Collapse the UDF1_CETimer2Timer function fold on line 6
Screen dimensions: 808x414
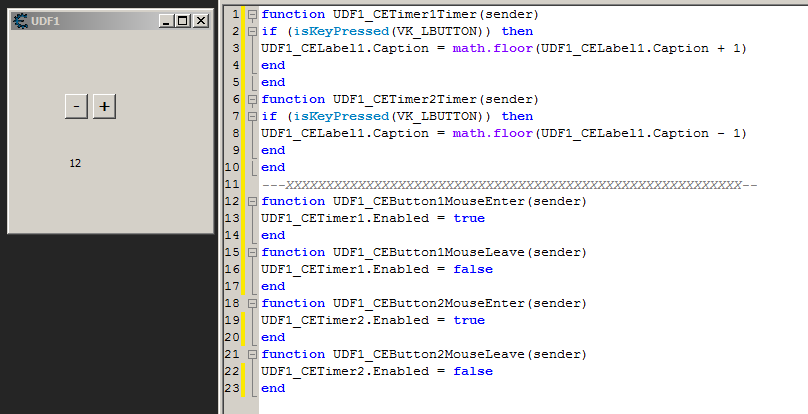pyautogui.click(x=252, y=100)
